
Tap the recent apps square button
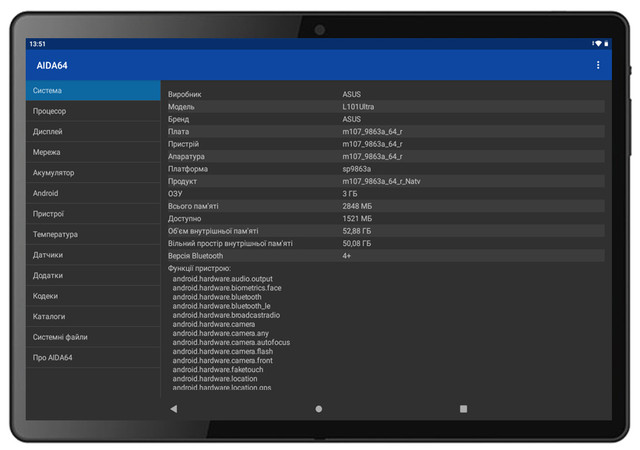tap(463, 409)
